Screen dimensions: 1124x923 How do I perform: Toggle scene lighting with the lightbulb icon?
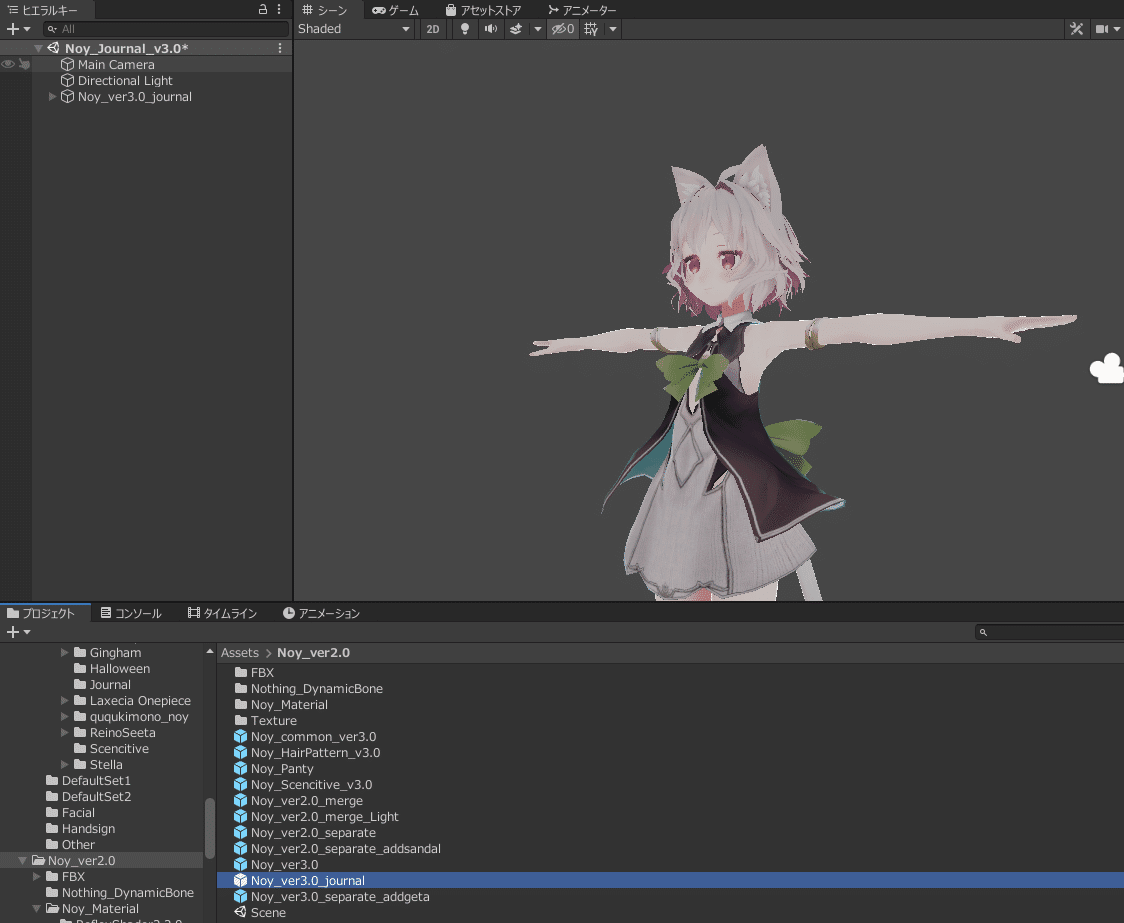pos(465,29)
